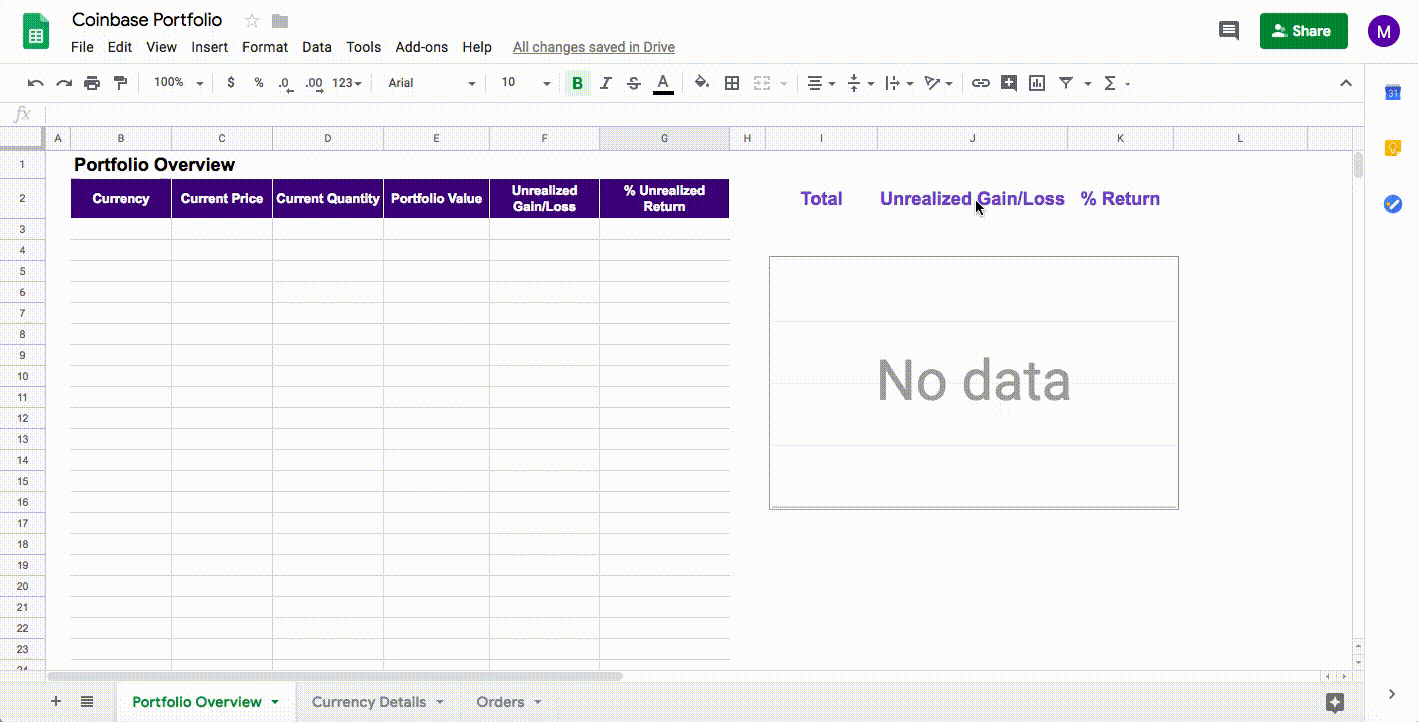This screenshot has height=722, width=1418.
Task: Go to Sheets home via green logo
Action: coord(36,32)
